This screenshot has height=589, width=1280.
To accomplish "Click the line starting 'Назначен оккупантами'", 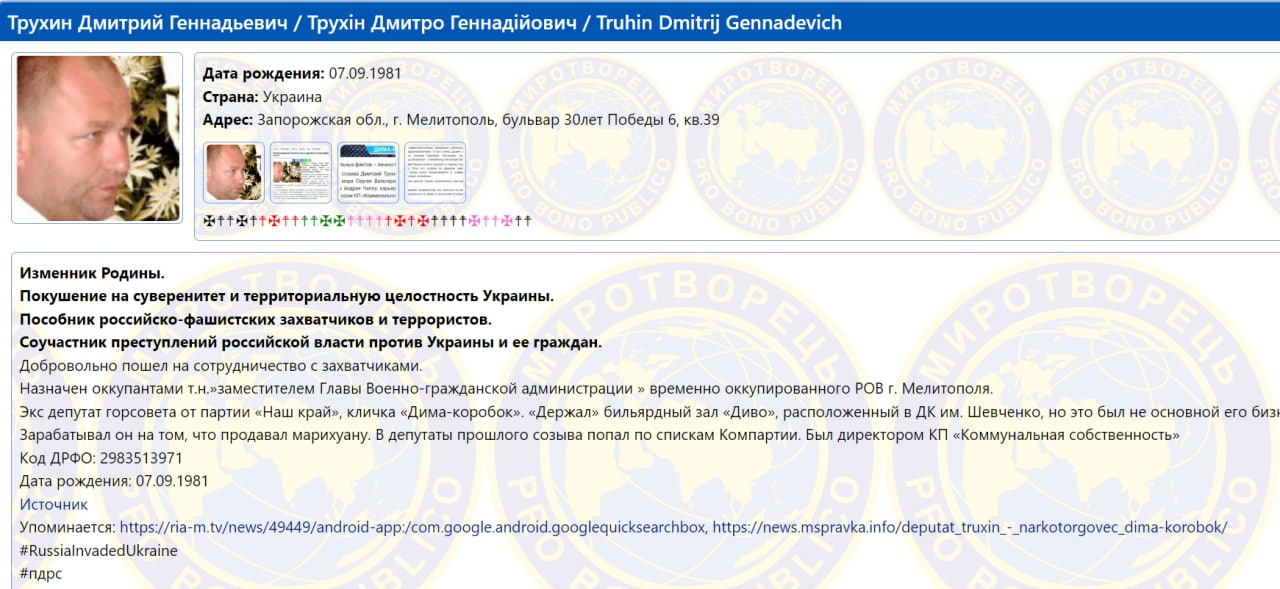I will click(x=506, y=388).
